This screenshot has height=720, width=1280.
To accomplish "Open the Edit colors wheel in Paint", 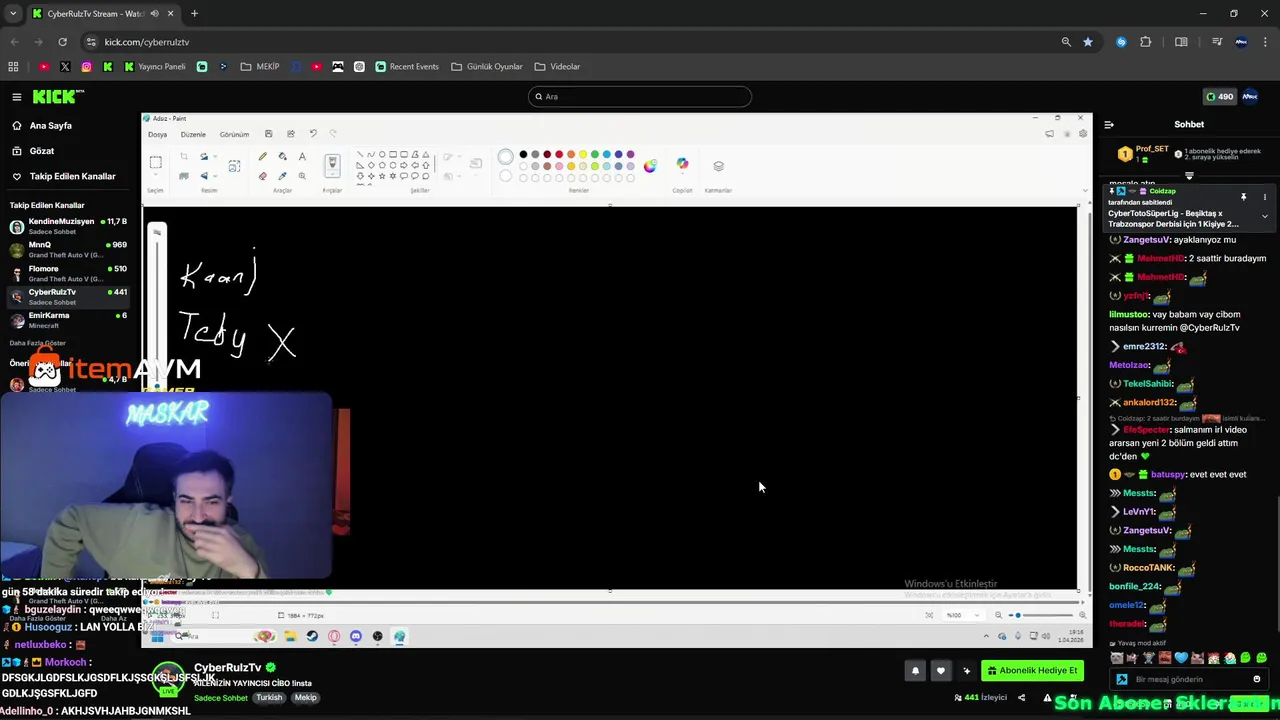I will 650,166.
